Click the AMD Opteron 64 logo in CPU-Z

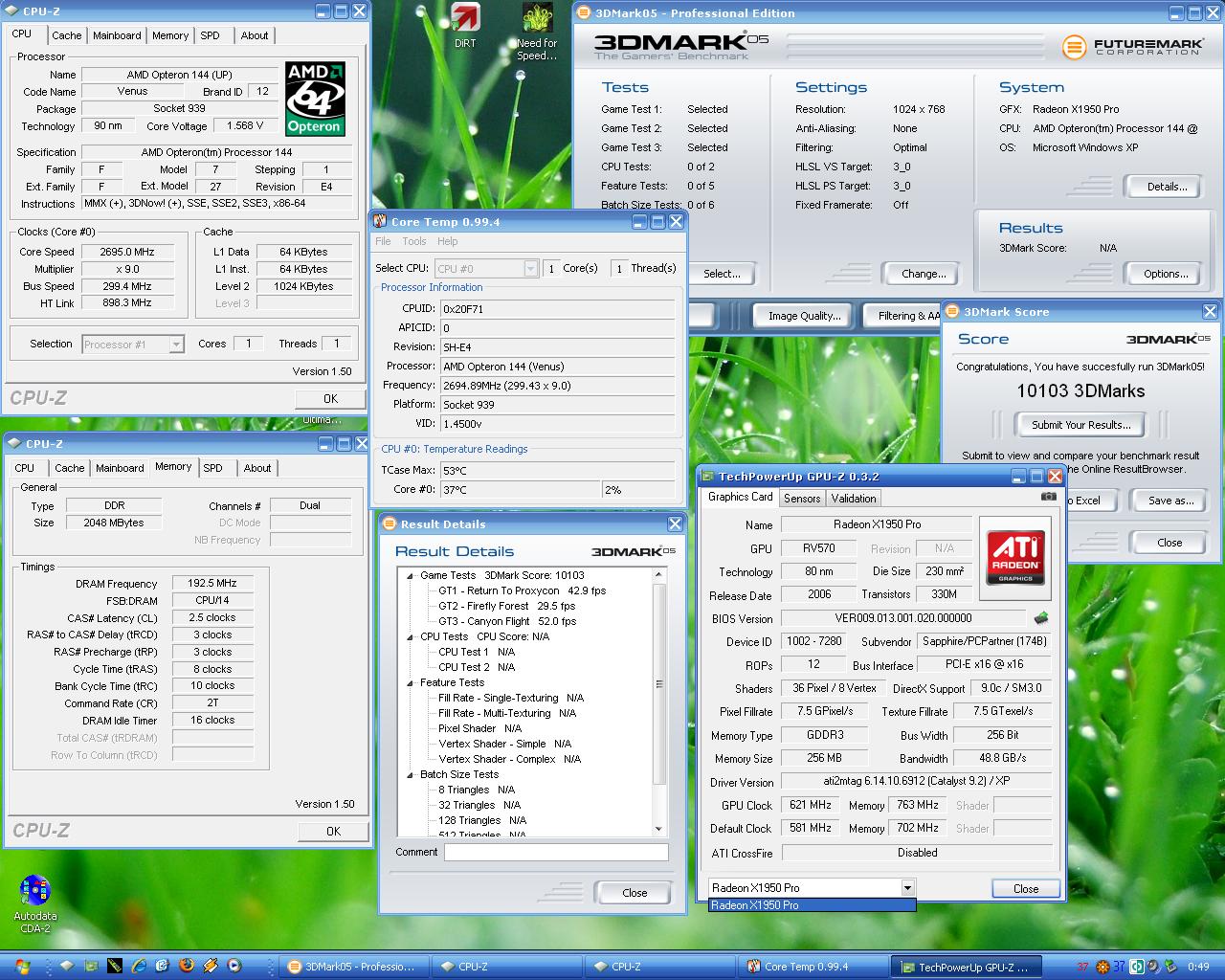pyautogui.click(x=315, y=100)
